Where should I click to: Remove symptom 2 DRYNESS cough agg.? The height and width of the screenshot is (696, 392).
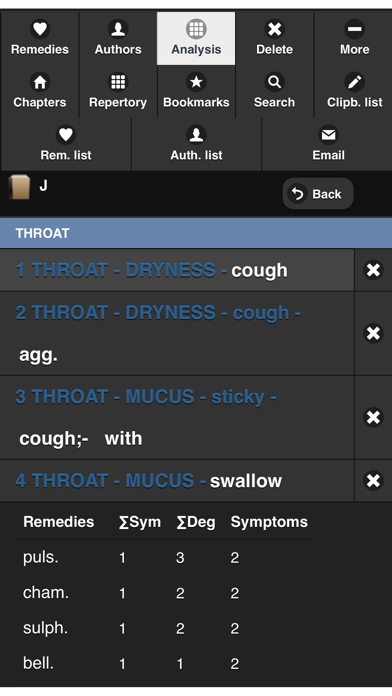[x=373, y=333]
